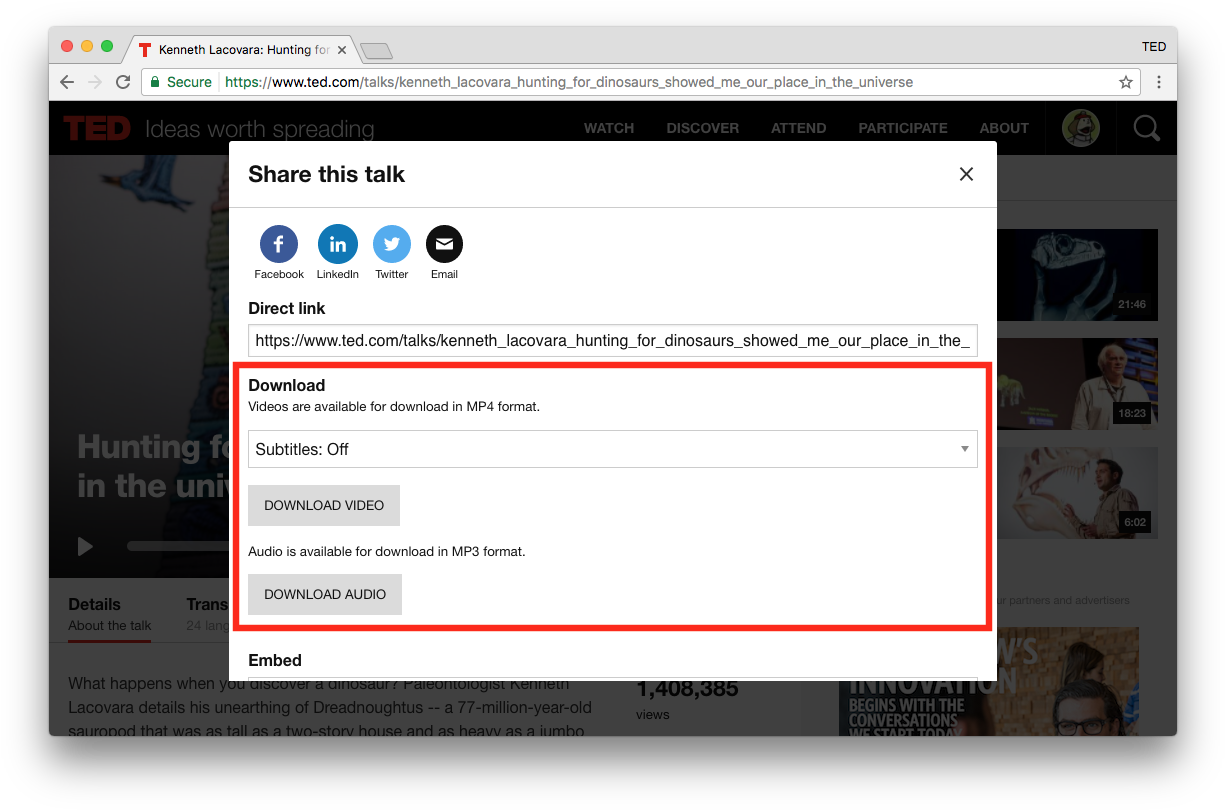The height and width of the screenshot is (810, 1225).
Task: Play the talk video
Action: click(86, 546)
